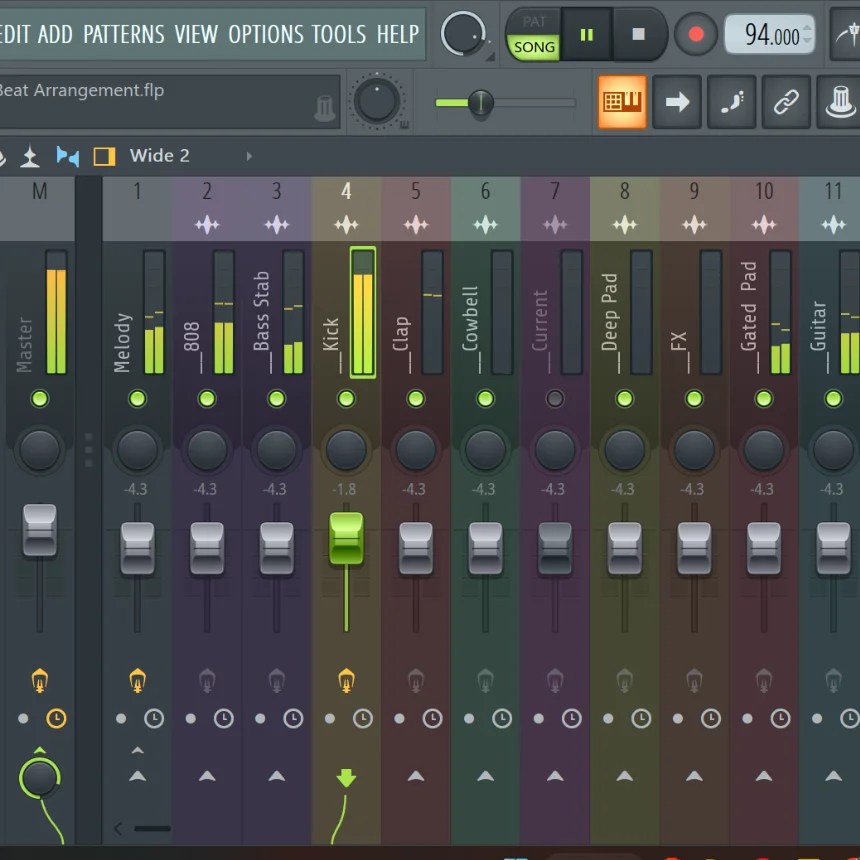Viewport: 860px width, 860px height.
Task: Select the orange Wide 2 layout square icon
Action: tap(105, 156)
